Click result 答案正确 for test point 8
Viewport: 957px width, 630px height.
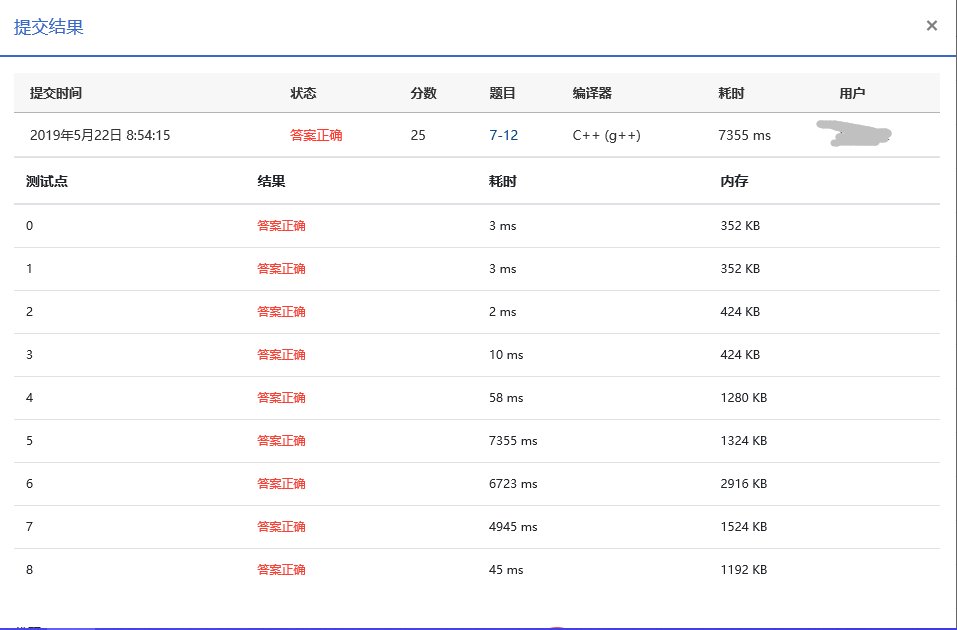[281, 570]
